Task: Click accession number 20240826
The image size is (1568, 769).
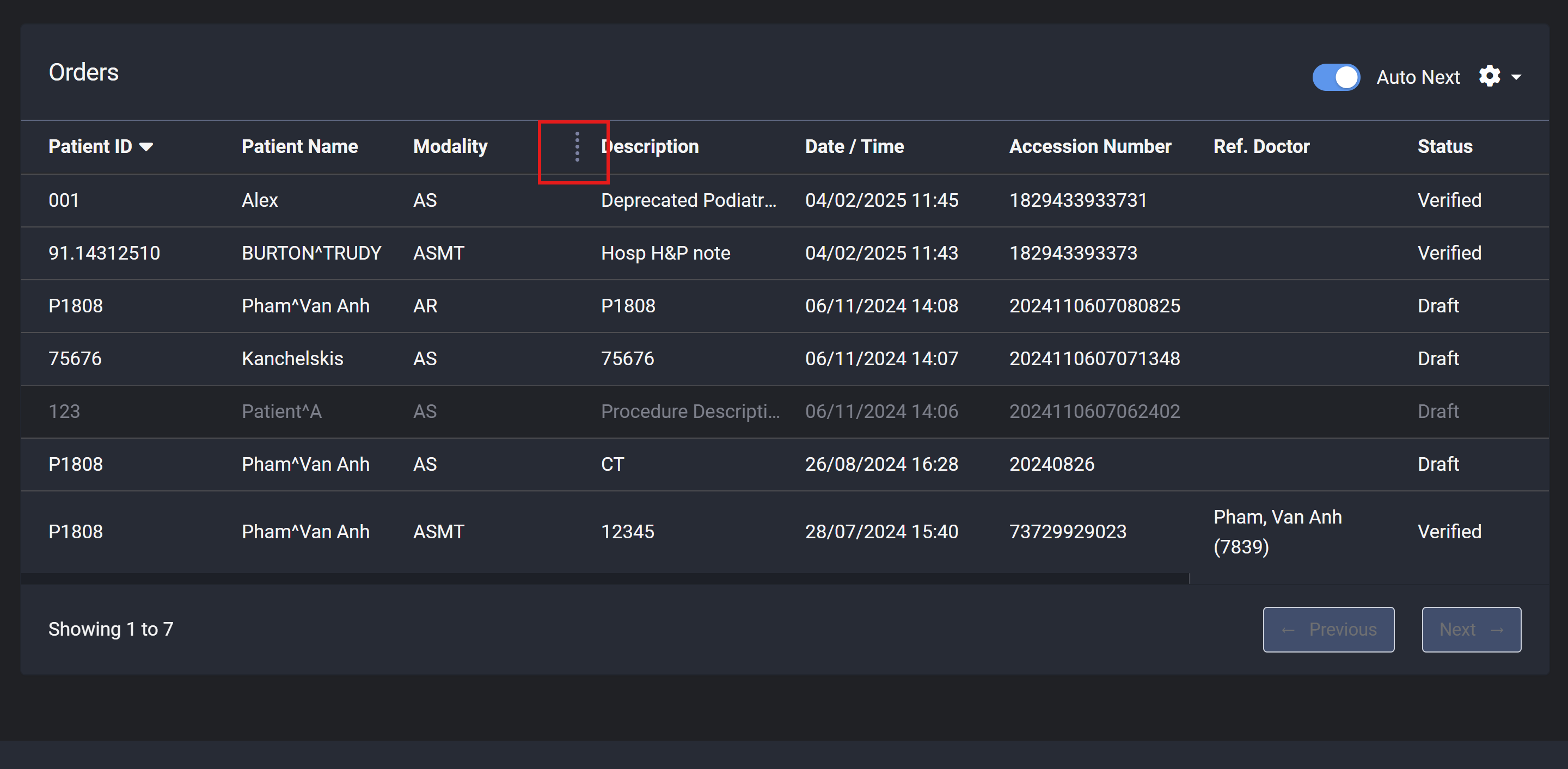Action: 1052,464
